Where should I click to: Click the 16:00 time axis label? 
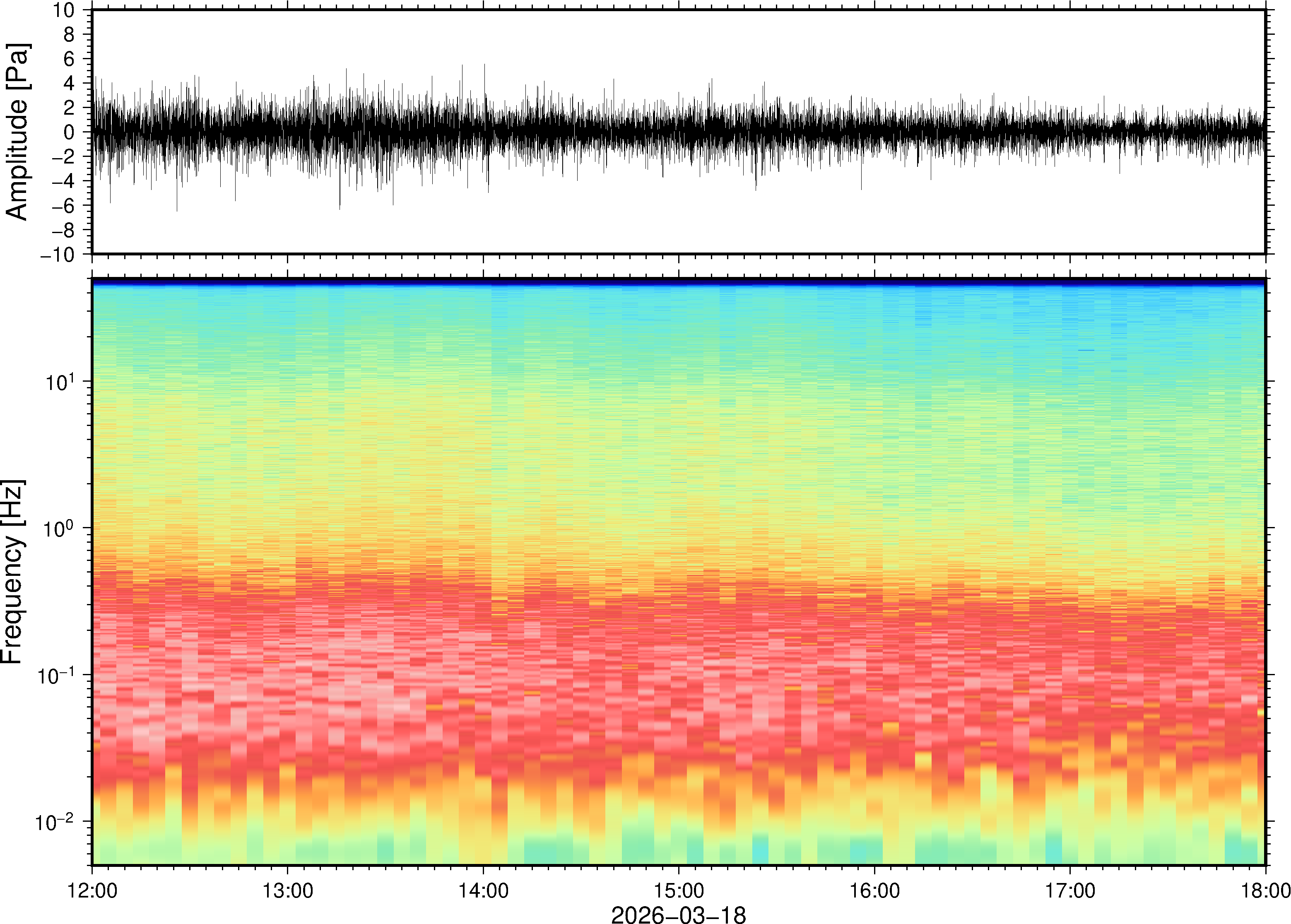coord(874,890)
